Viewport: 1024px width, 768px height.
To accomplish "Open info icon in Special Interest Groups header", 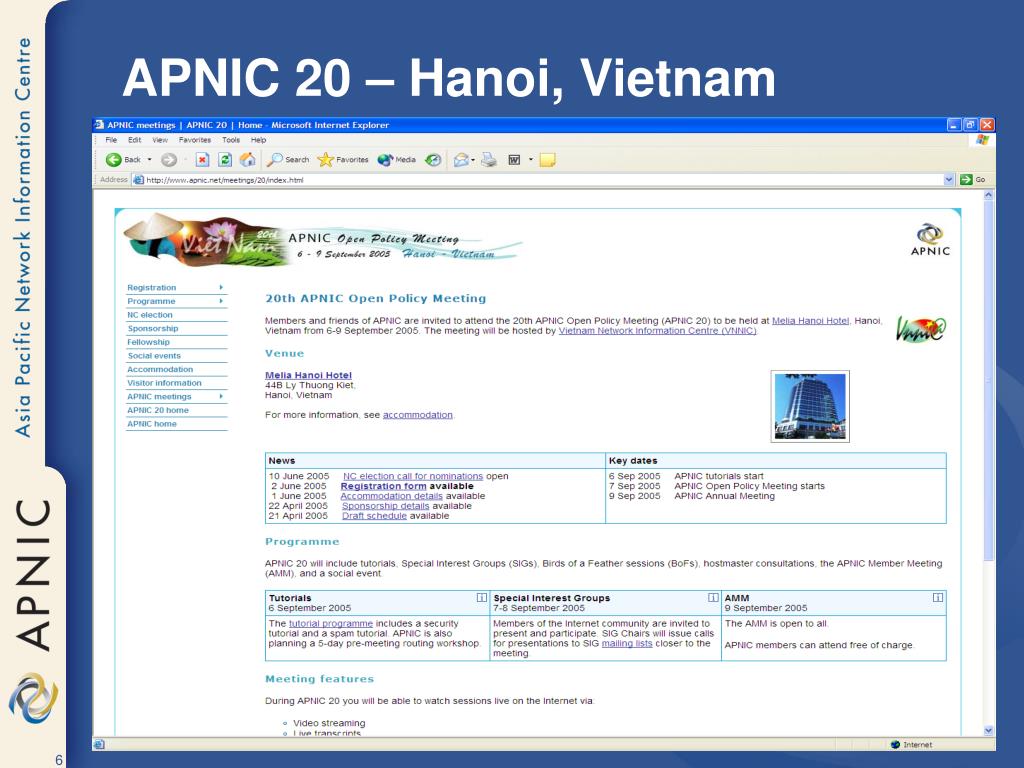I will pyautogui.click(x=713, y=598).
